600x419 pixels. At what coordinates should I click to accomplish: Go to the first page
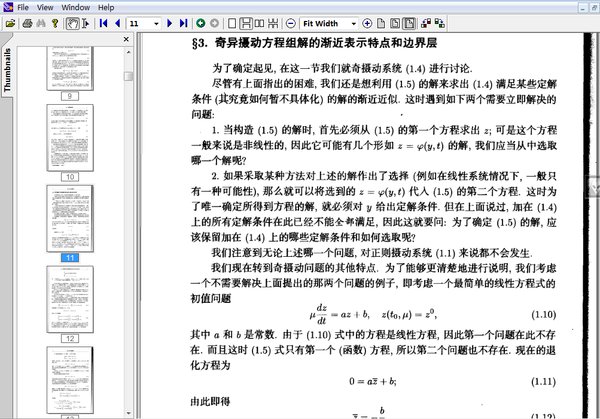coord(103,23)
